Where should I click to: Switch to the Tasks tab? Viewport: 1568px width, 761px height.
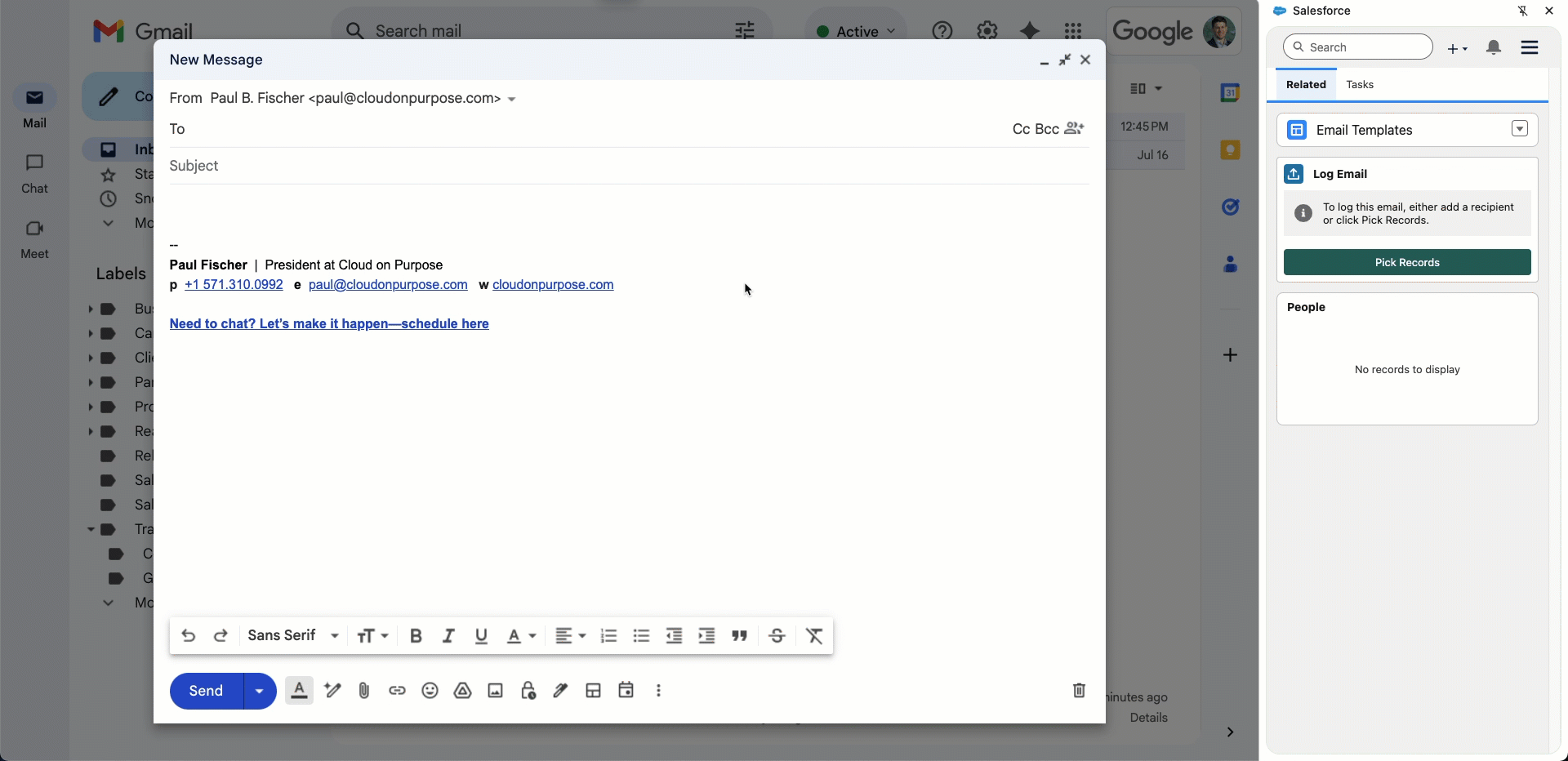(1360, 85)
